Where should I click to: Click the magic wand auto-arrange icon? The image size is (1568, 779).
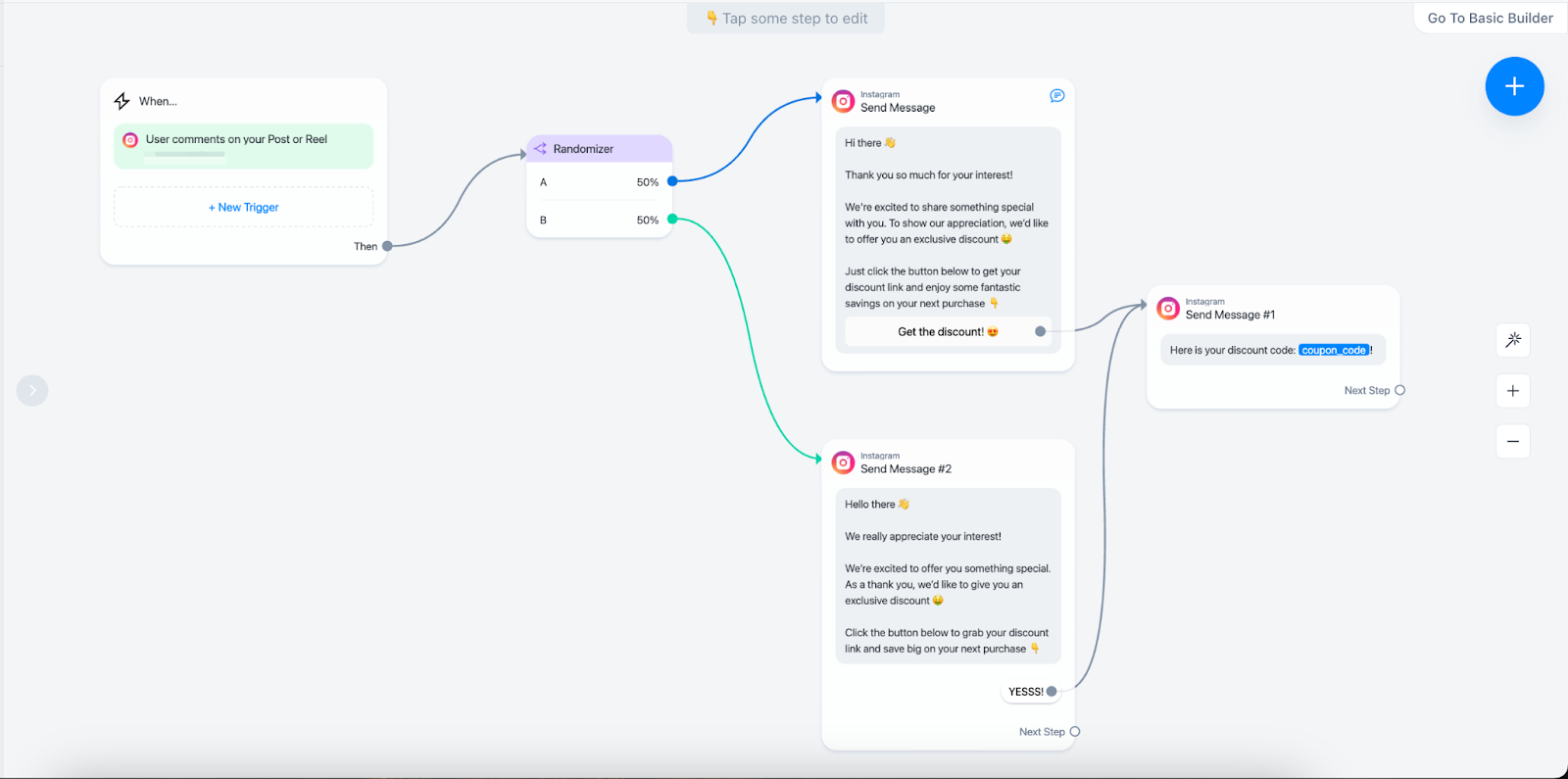(x=1513, y=340)
